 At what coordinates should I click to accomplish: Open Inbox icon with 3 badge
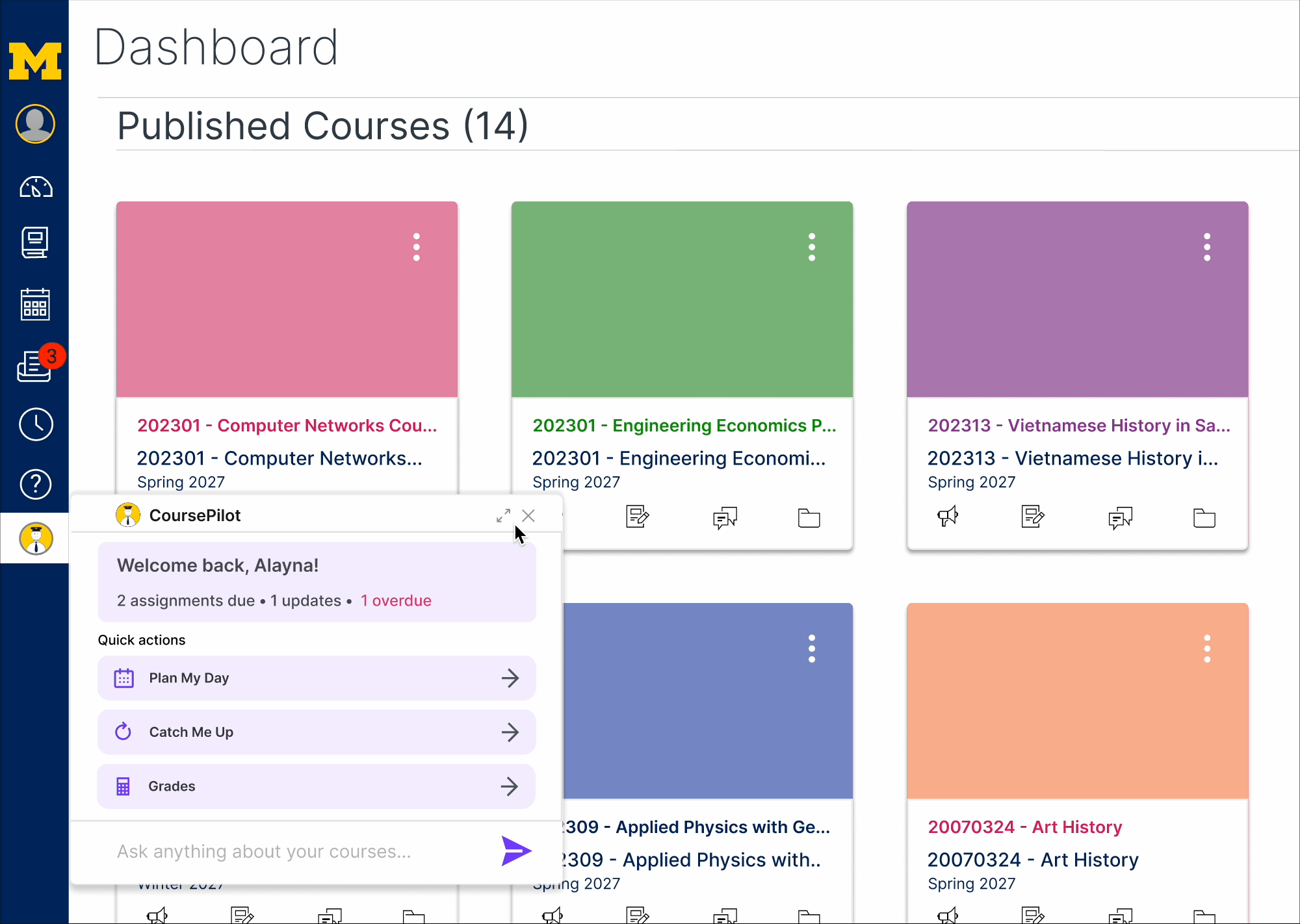point(36,365)
